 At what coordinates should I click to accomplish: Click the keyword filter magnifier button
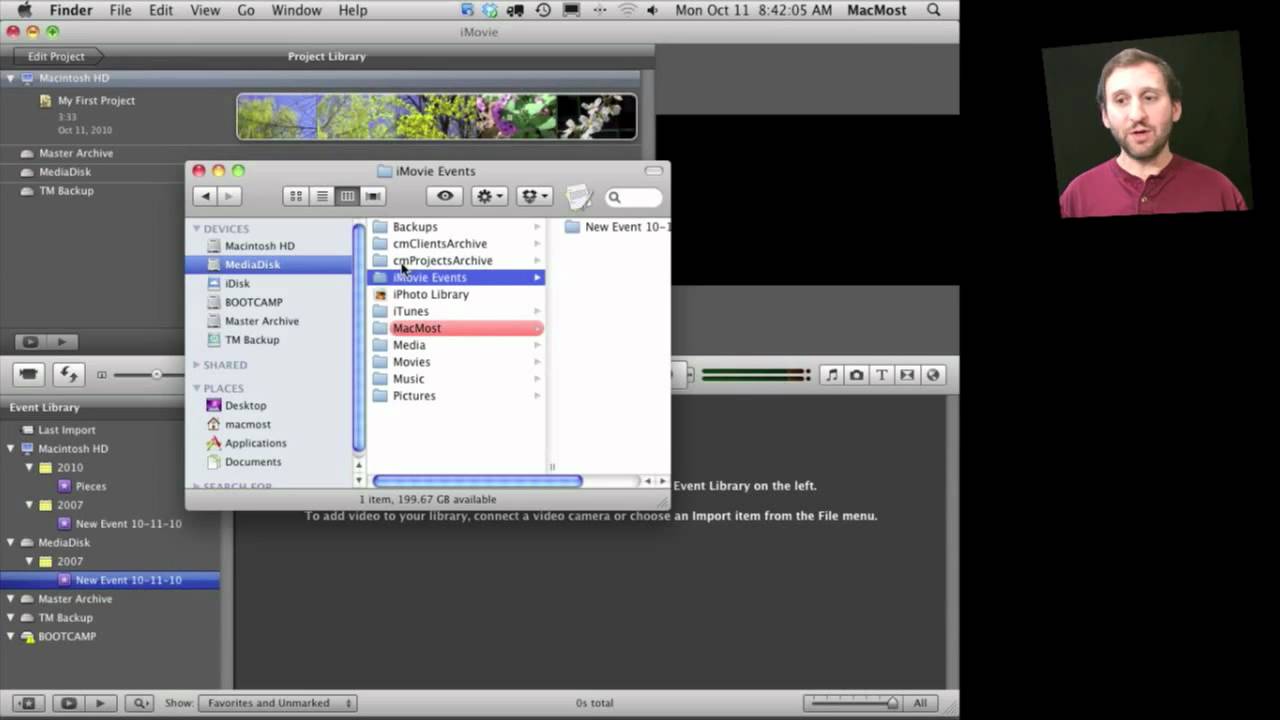[140, 703]
